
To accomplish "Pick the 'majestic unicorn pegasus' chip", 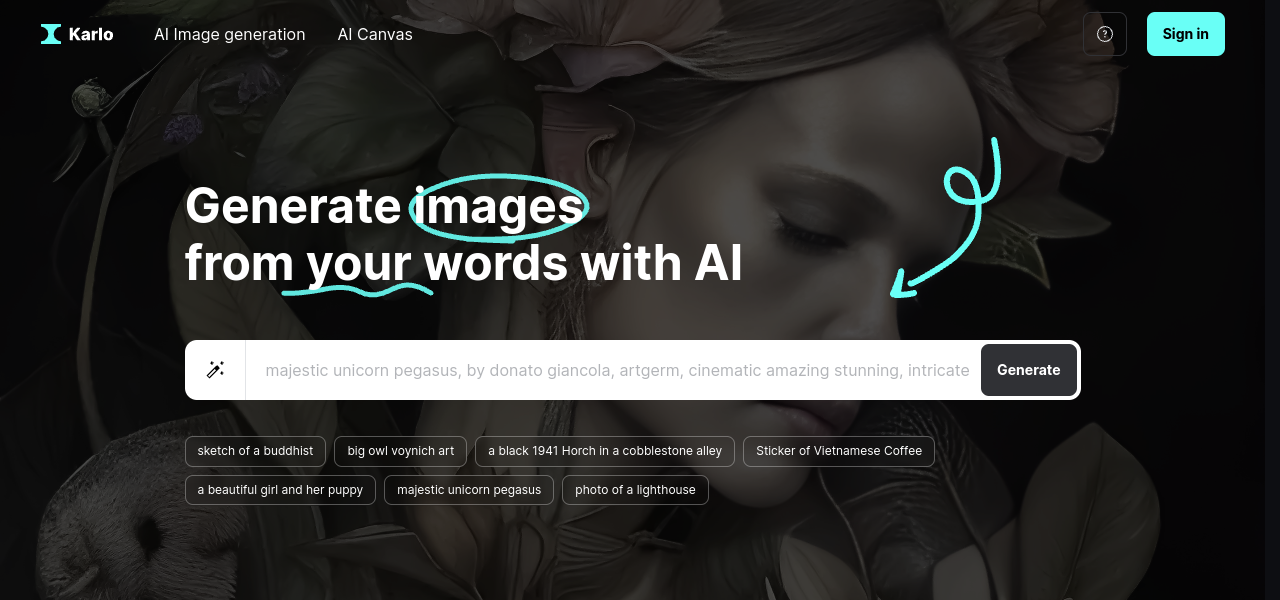I will (469, 490).
